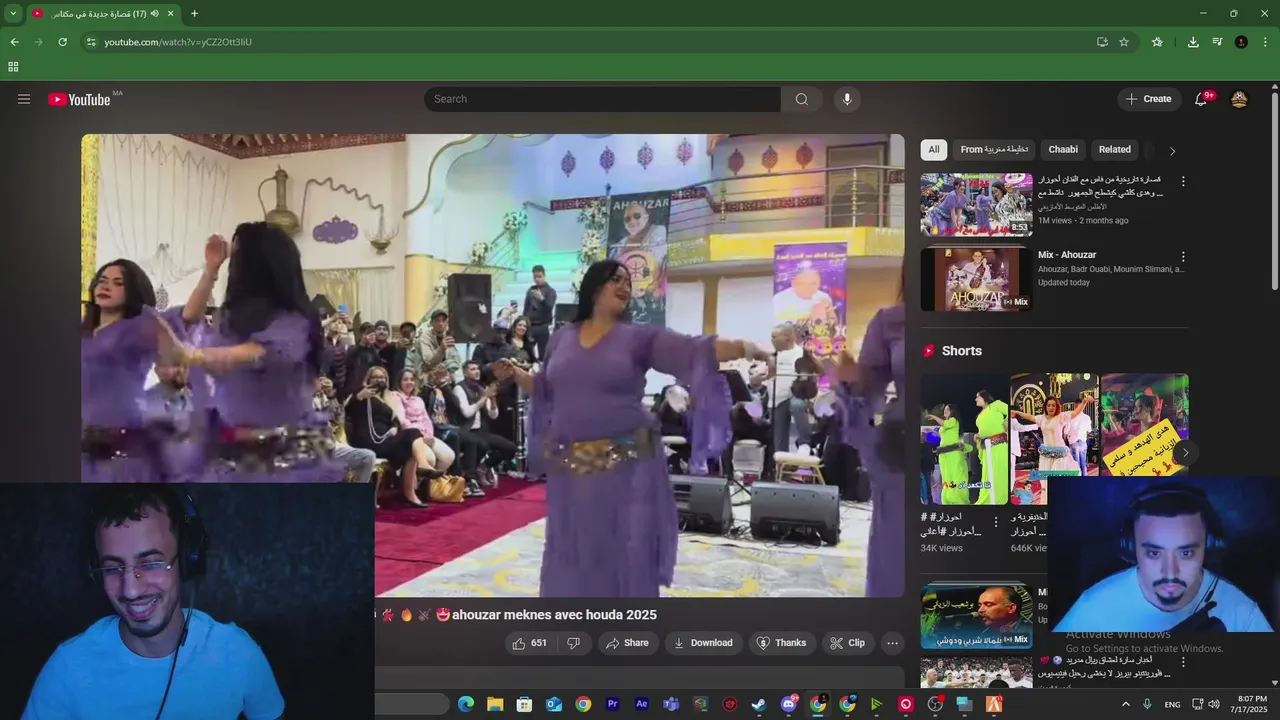
Task: Create a Clip of the video
Action: (x=847, y=643)
